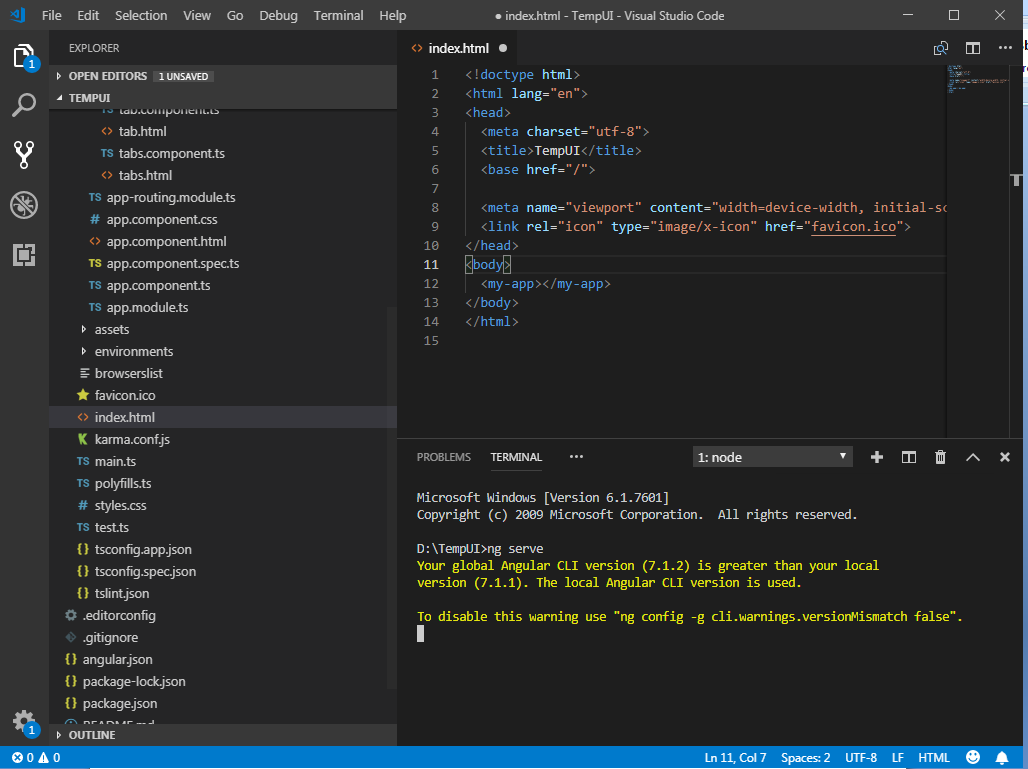Click the Split Editor icon in the editor toolbar
The height and width of the screenshot is (769, 1028).
tap(971, 48)
